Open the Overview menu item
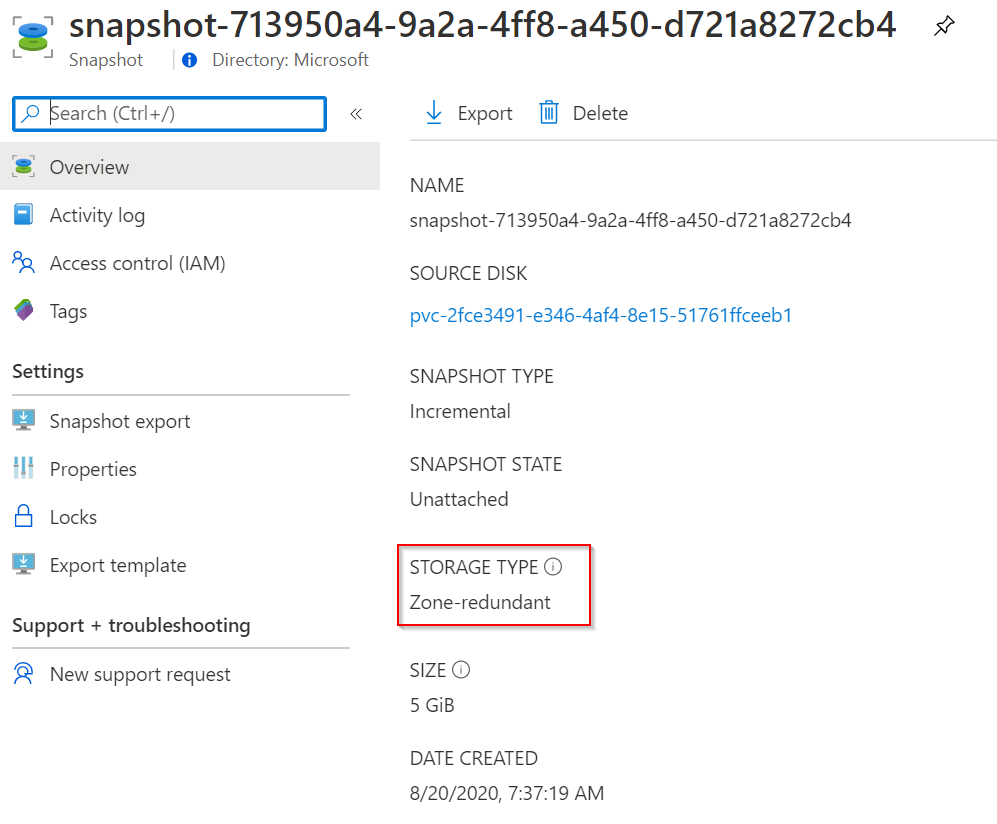Screen dimensions: 997x824 pos(89,167)
